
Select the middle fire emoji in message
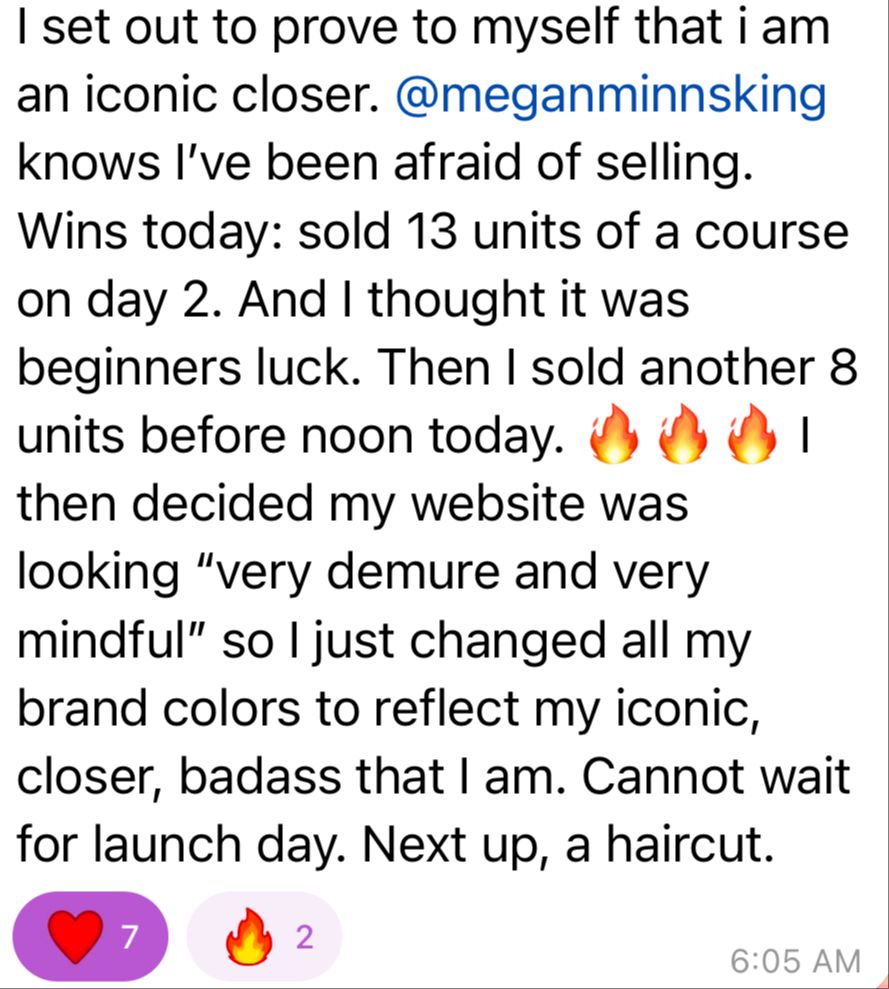(x=682, y=435)
